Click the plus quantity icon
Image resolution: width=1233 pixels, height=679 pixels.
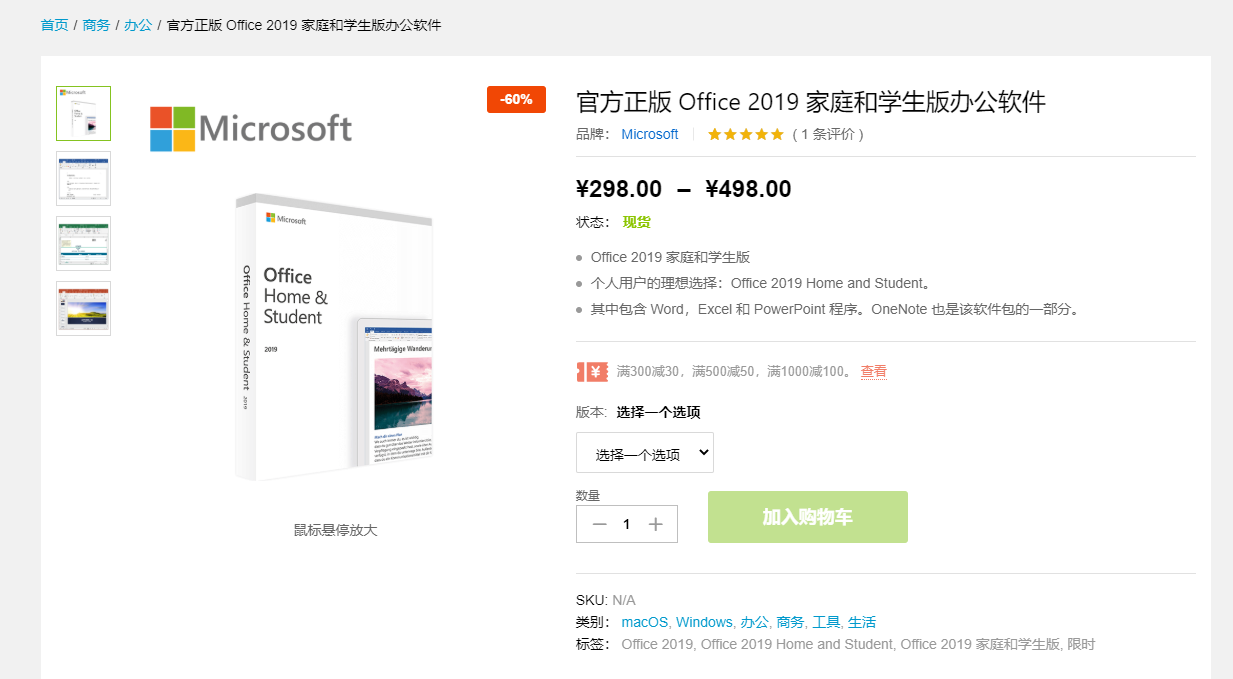[x=655, y=524]
